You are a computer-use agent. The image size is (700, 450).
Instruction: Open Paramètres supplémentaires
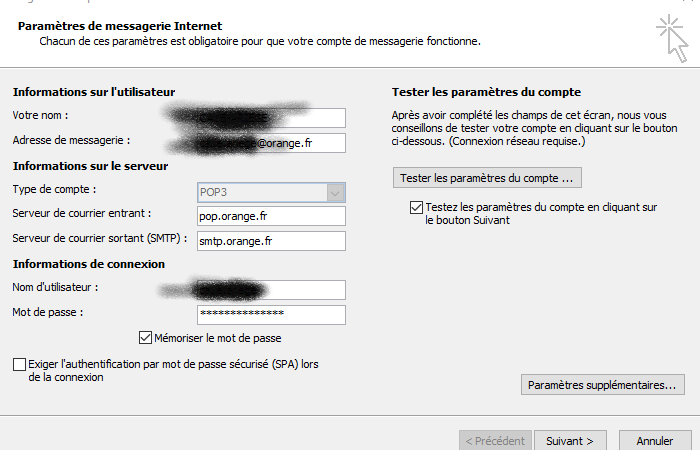coord(602,384)
